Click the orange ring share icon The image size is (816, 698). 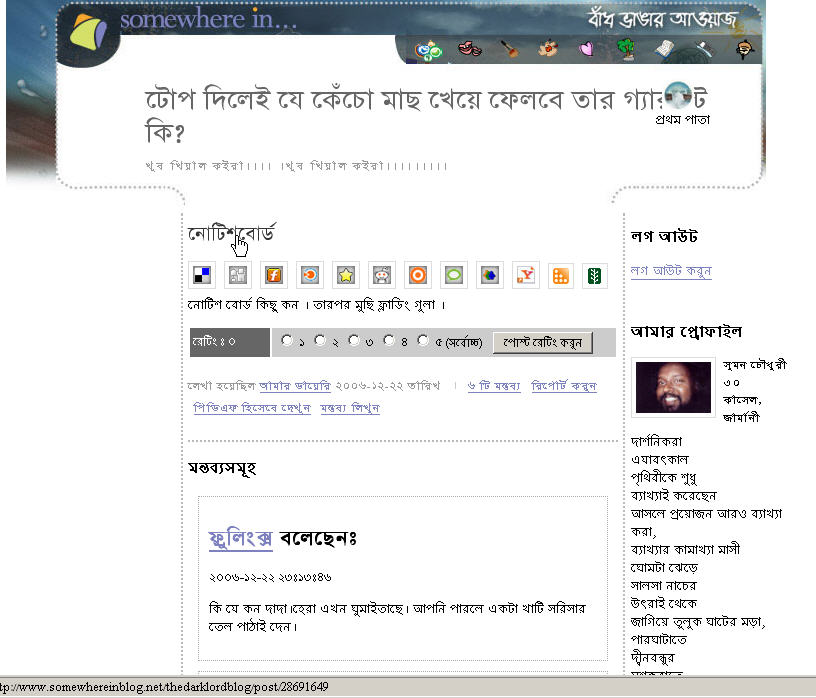(x=417, y=275)
